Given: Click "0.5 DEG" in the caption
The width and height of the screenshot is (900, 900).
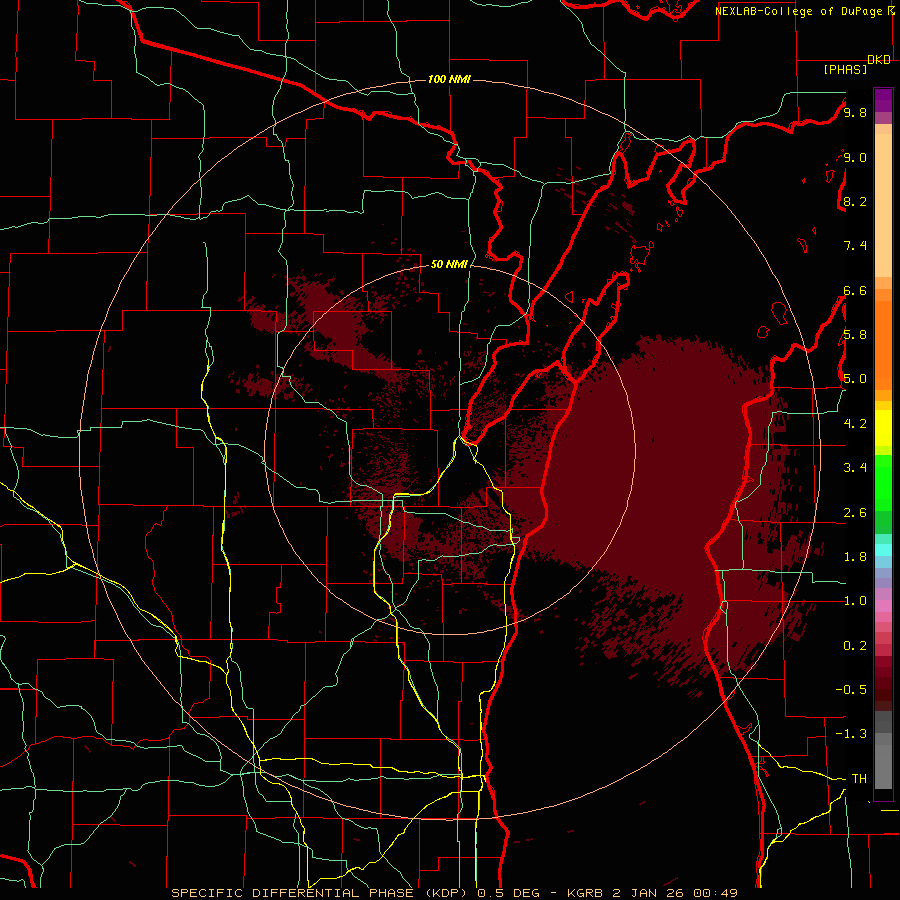Looking at the screenshot, I should pos(508,893).
